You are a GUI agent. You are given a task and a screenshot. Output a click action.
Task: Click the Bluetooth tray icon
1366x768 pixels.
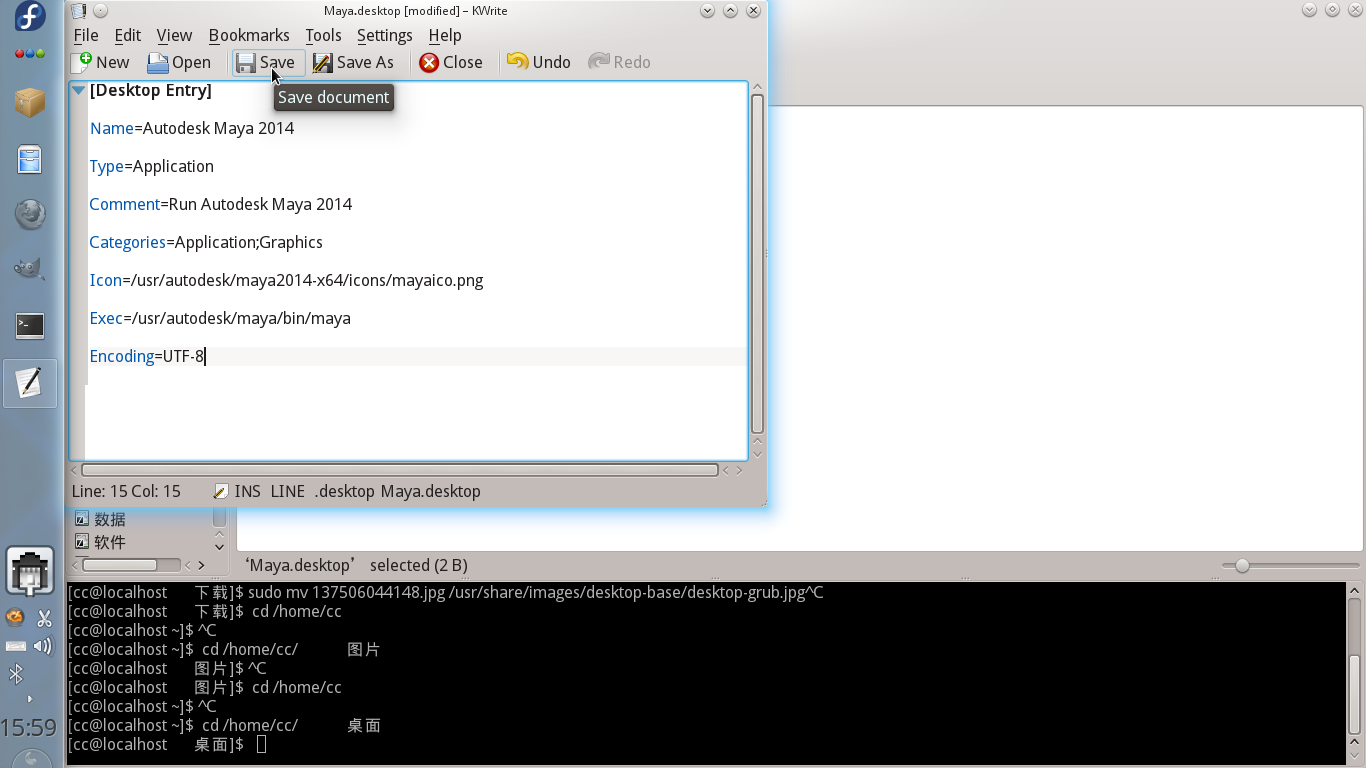point(15,674)
